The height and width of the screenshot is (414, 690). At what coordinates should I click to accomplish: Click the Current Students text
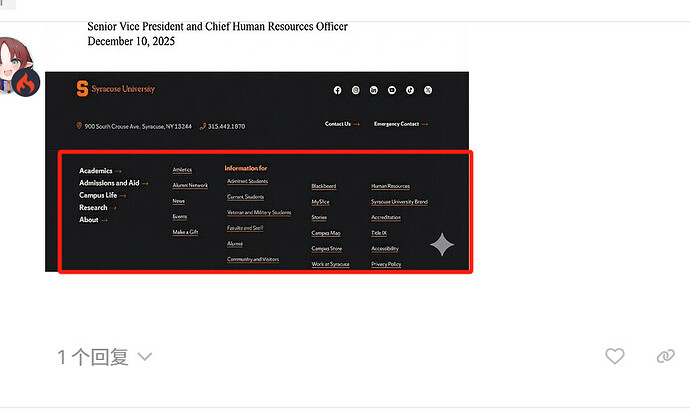coord(246,197)
